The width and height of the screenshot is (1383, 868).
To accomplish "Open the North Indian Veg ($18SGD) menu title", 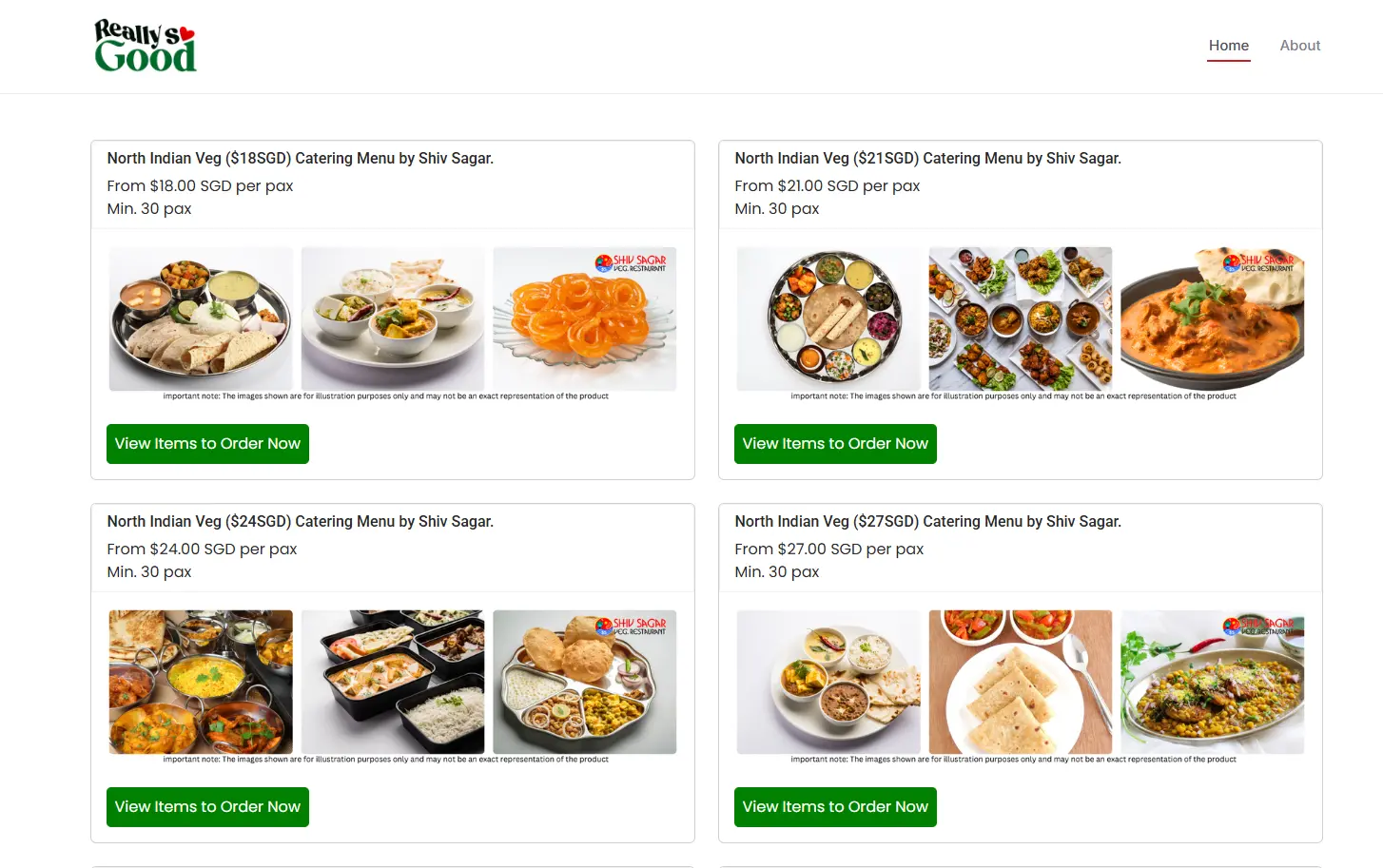I will [300, 159].
